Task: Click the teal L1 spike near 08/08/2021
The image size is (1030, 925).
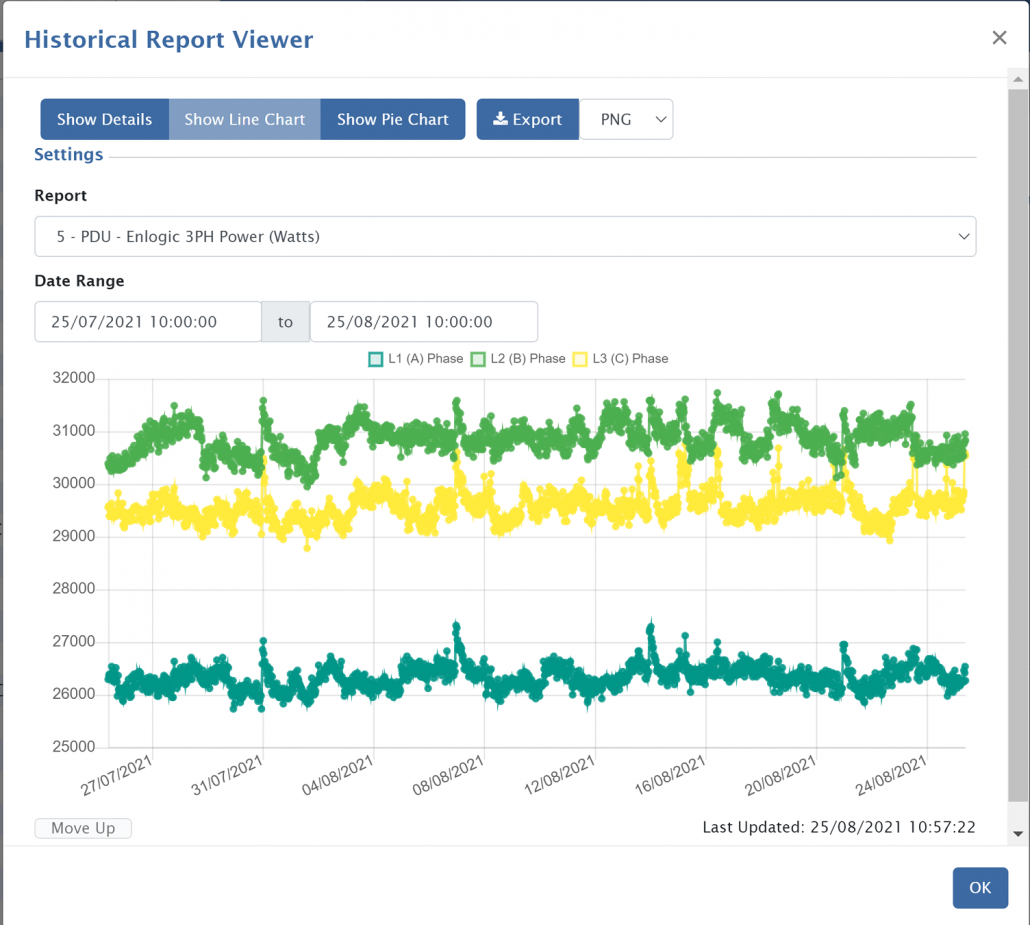Action: pyautogui.click(x=456, y=627)
